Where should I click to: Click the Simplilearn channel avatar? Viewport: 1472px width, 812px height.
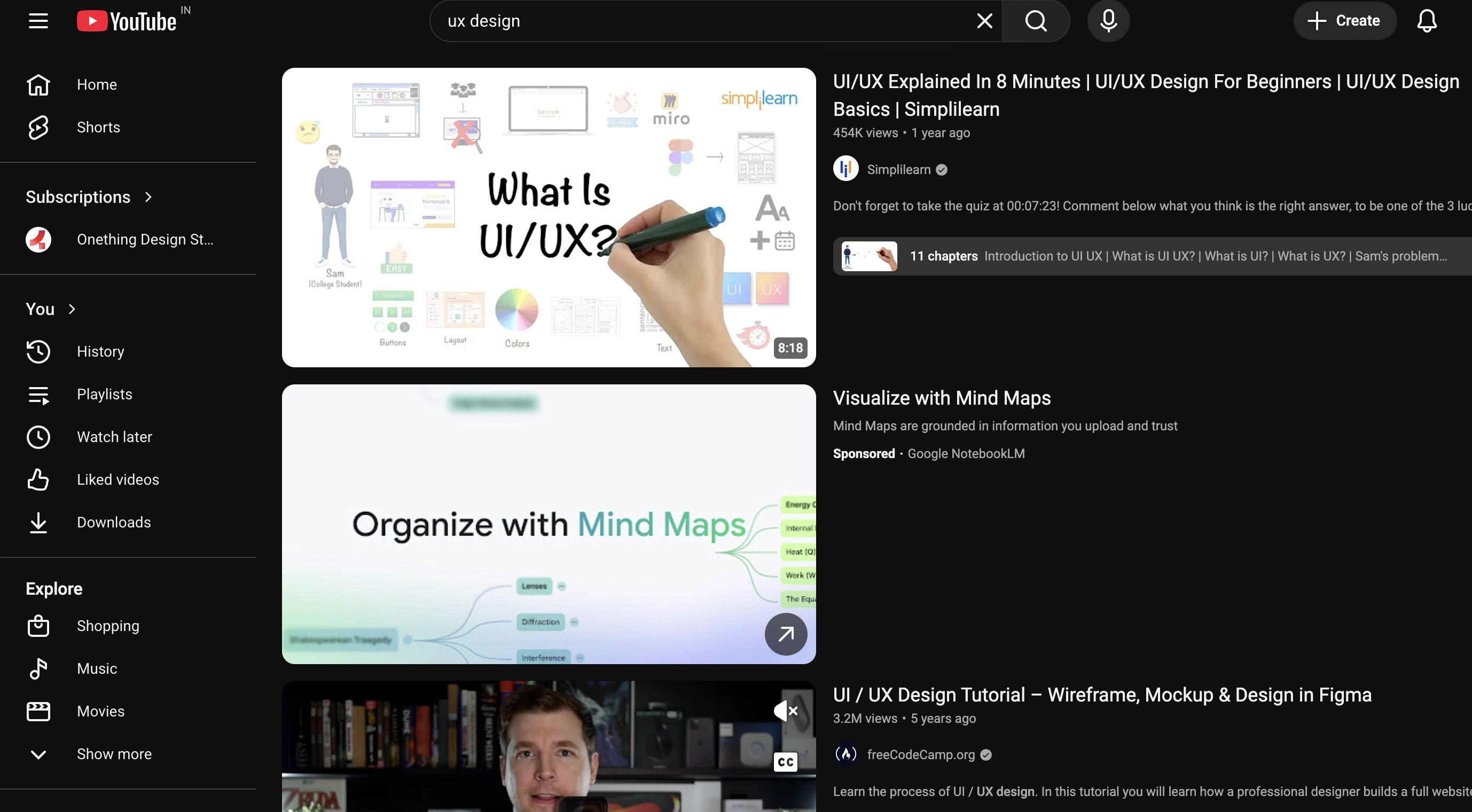845,169
